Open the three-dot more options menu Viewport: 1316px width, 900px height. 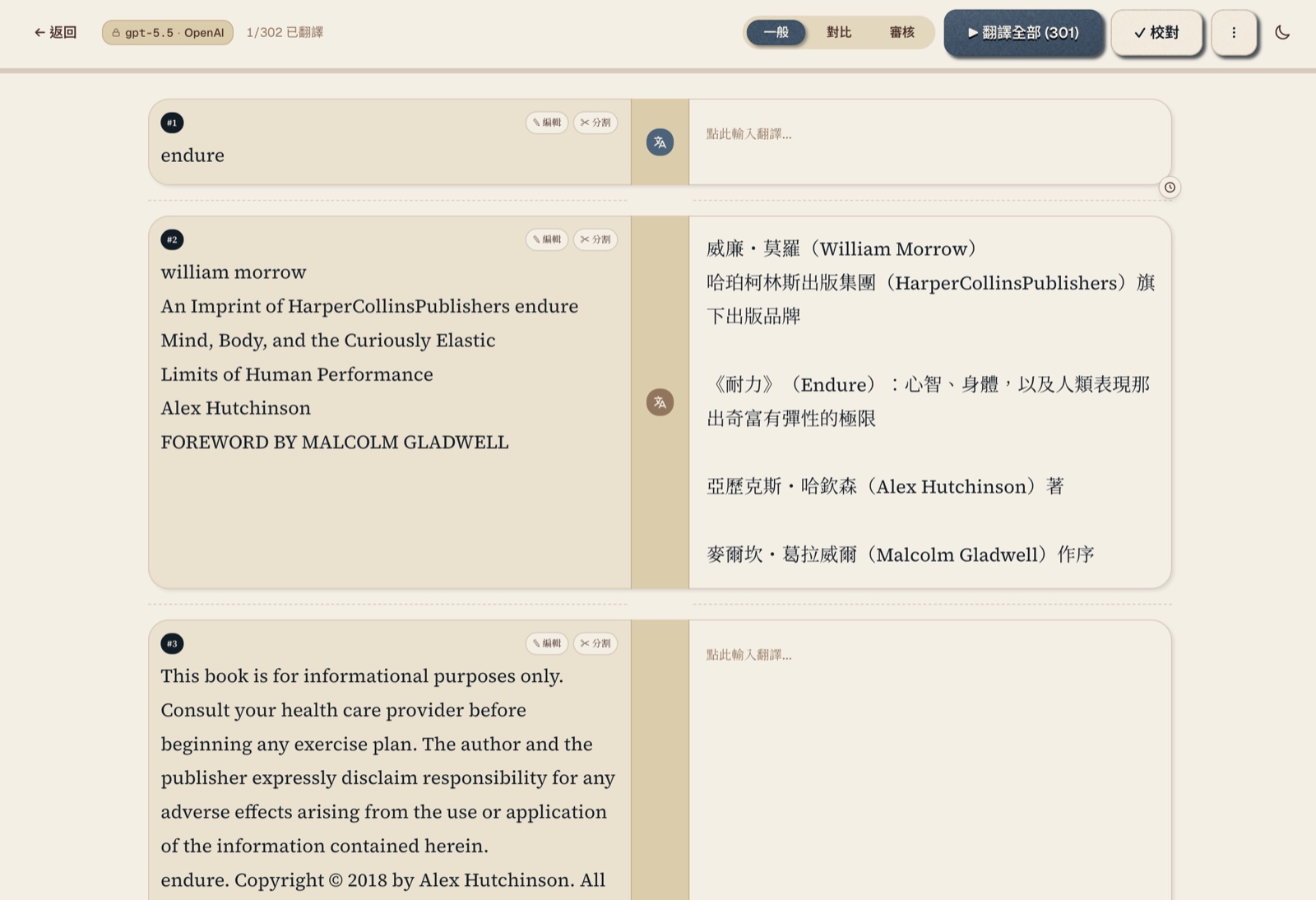click(x=1234, y=33)
